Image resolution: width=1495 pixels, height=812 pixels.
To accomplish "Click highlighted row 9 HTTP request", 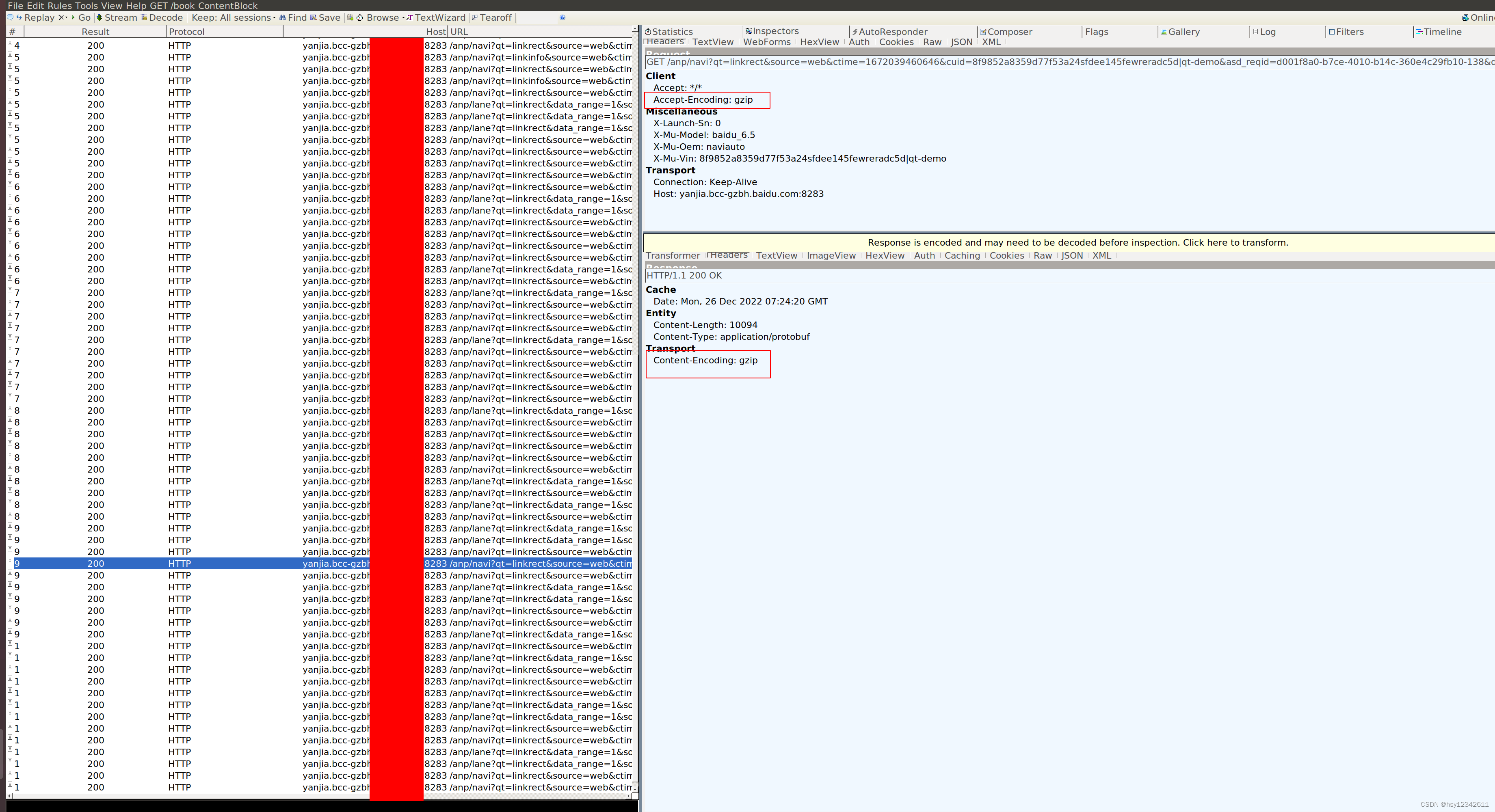I will click(320, 563).
